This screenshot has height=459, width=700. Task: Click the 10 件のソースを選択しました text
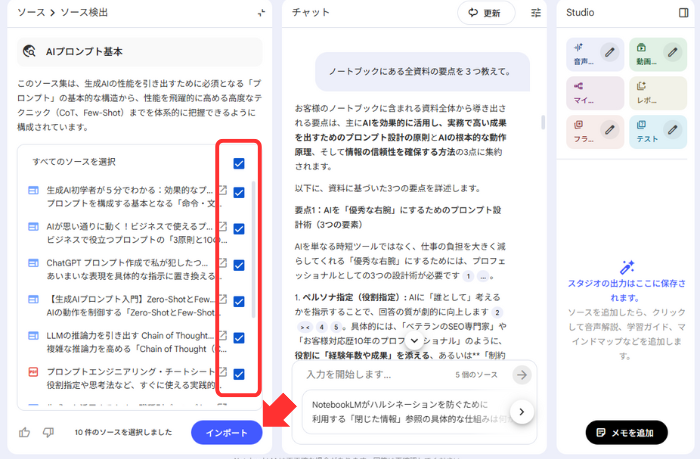click(x=123, y=432)
